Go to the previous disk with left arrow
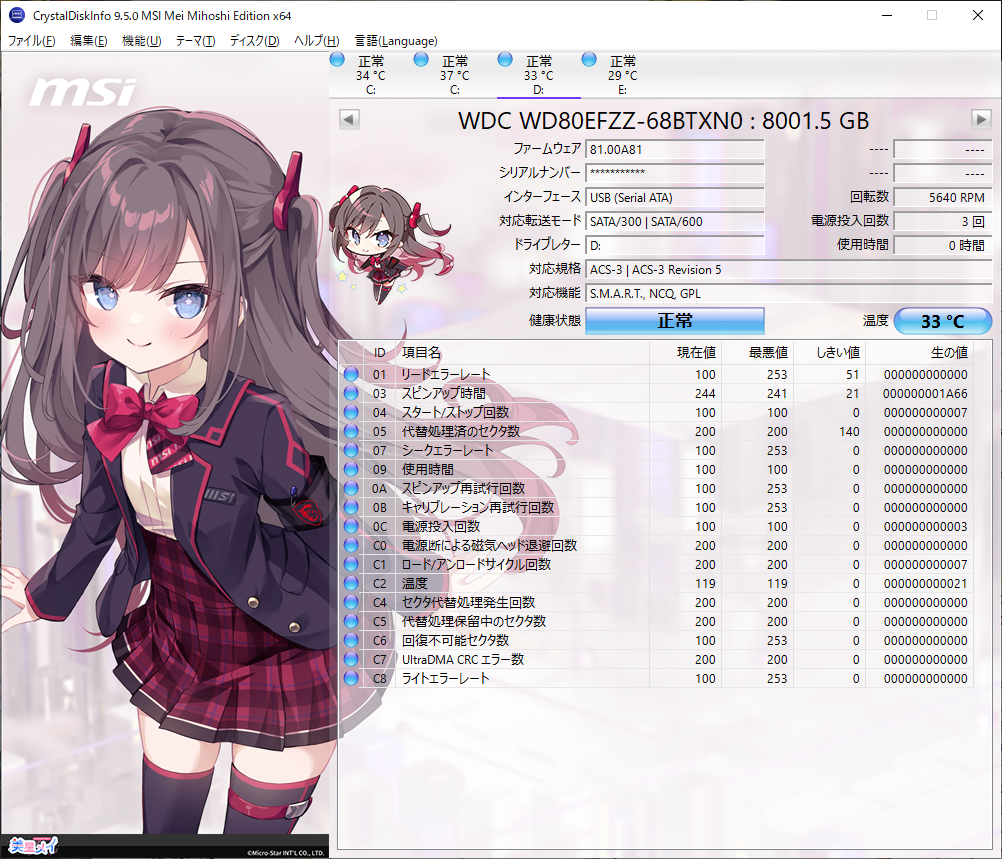 coord(349,120)
